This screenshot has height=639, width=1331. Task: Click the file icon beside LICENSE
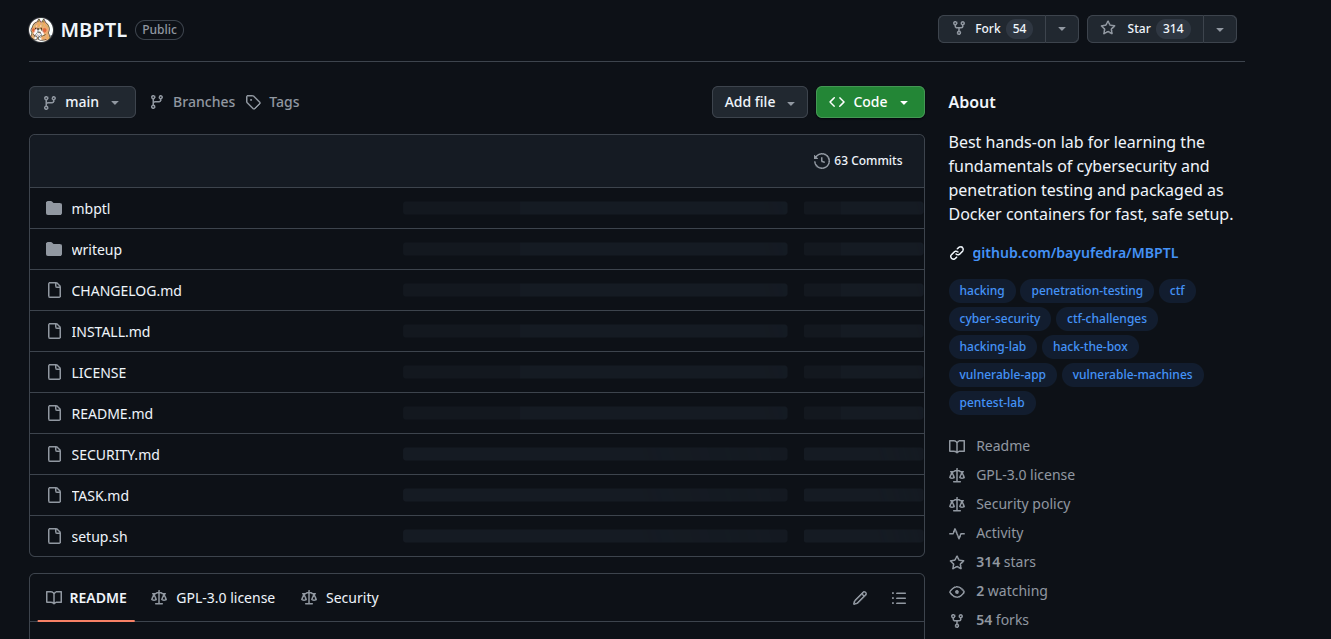coord(54,373)
